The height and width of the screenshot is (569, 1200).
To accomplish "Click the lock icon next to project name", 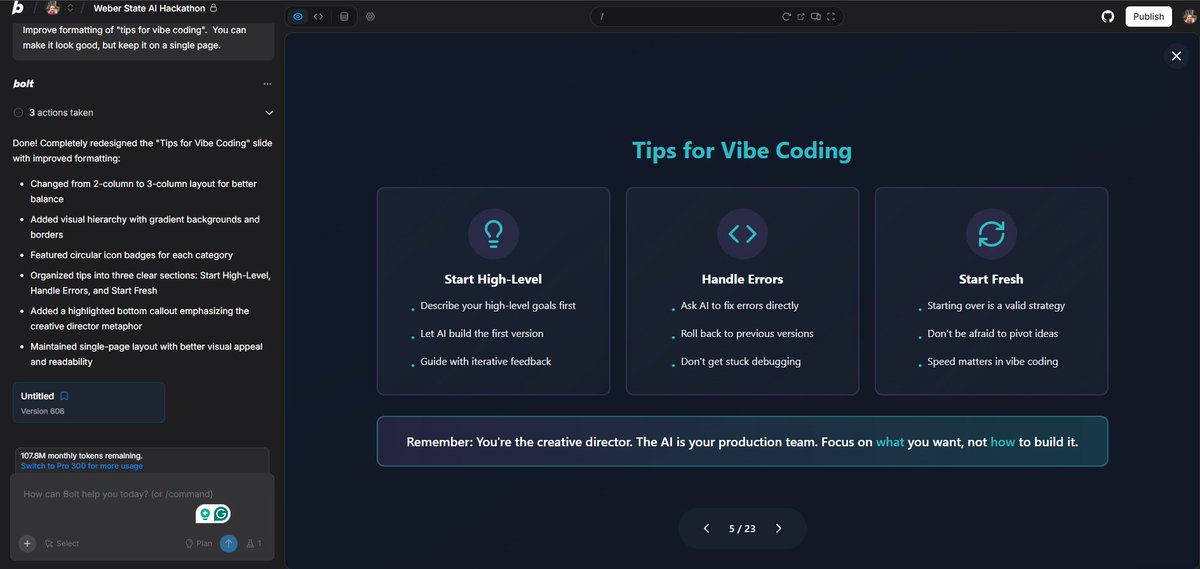I will [214, 8].
